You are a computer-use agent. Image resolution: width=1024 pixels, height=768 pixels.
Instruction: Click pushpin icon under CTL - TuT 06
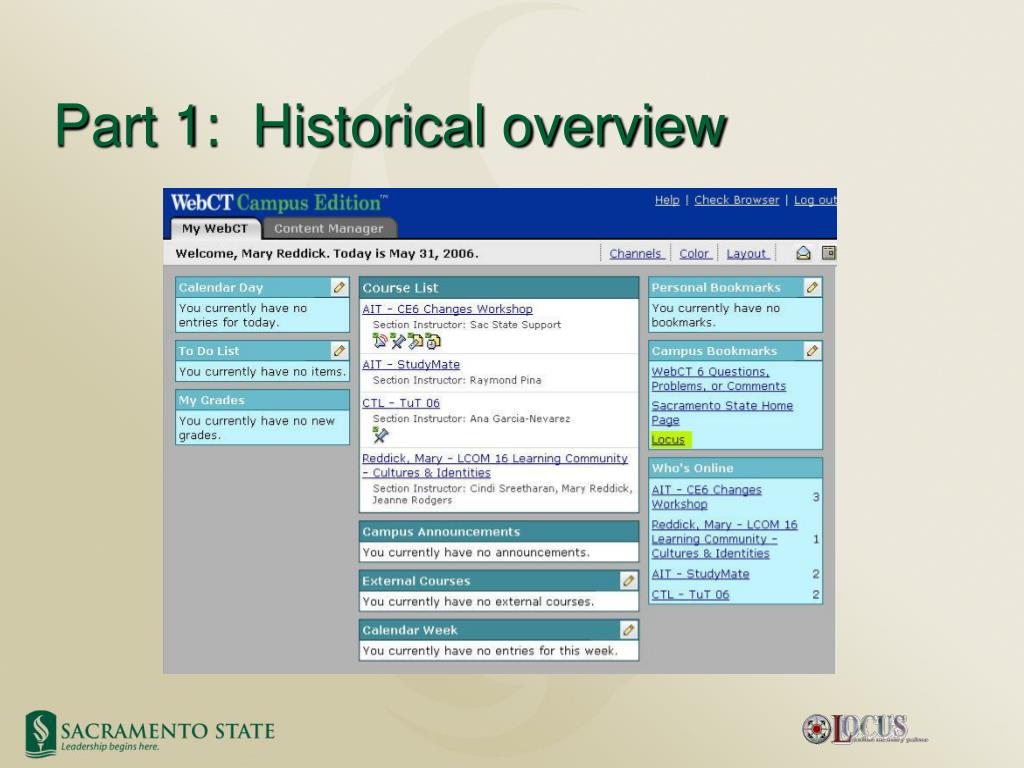[x=380, y=434]
